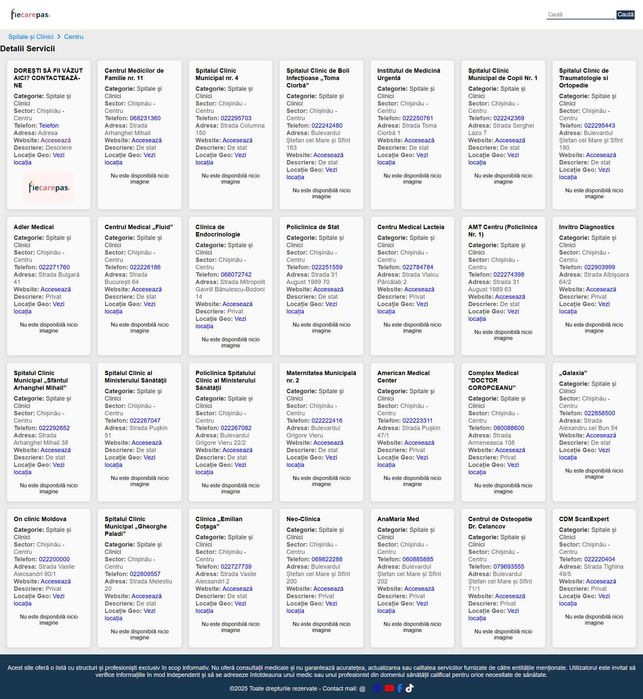Open the Facebook icon in the footer
The image size is (643, 699).
[400, 688]
